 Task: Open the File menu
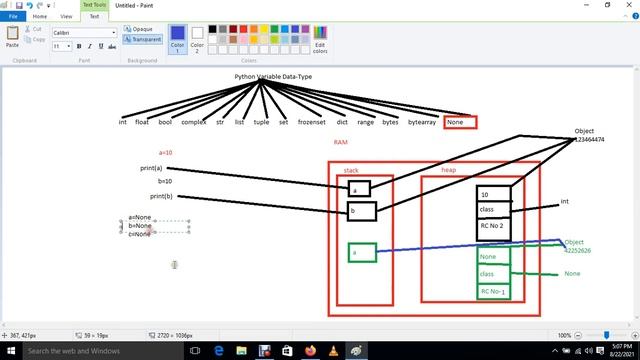[13, 16]
